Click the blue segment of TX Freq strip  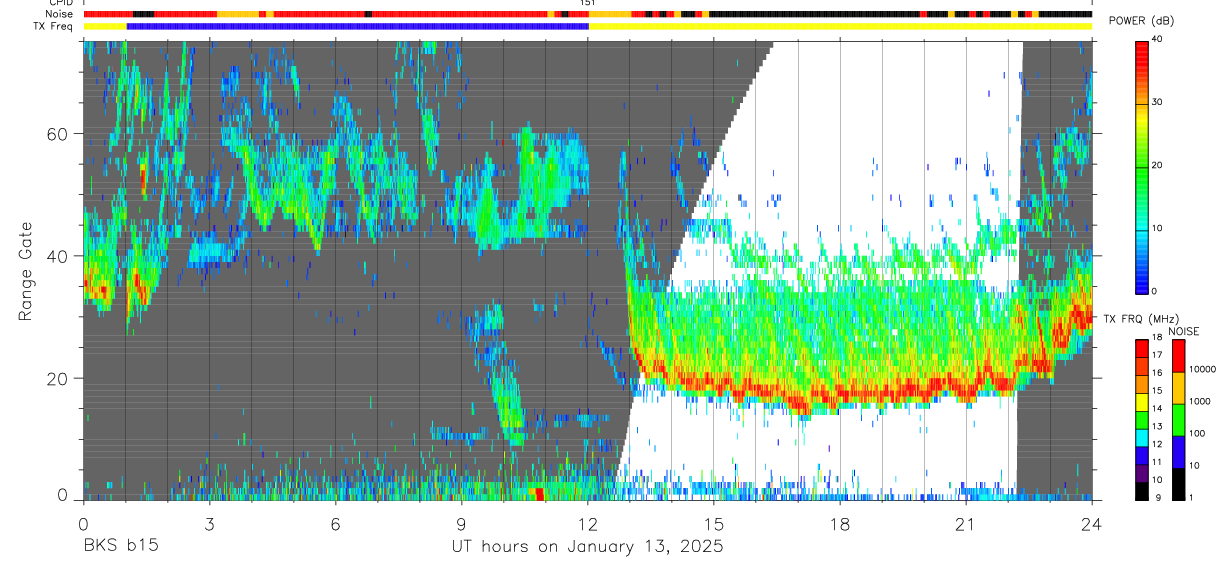[358, 26]
